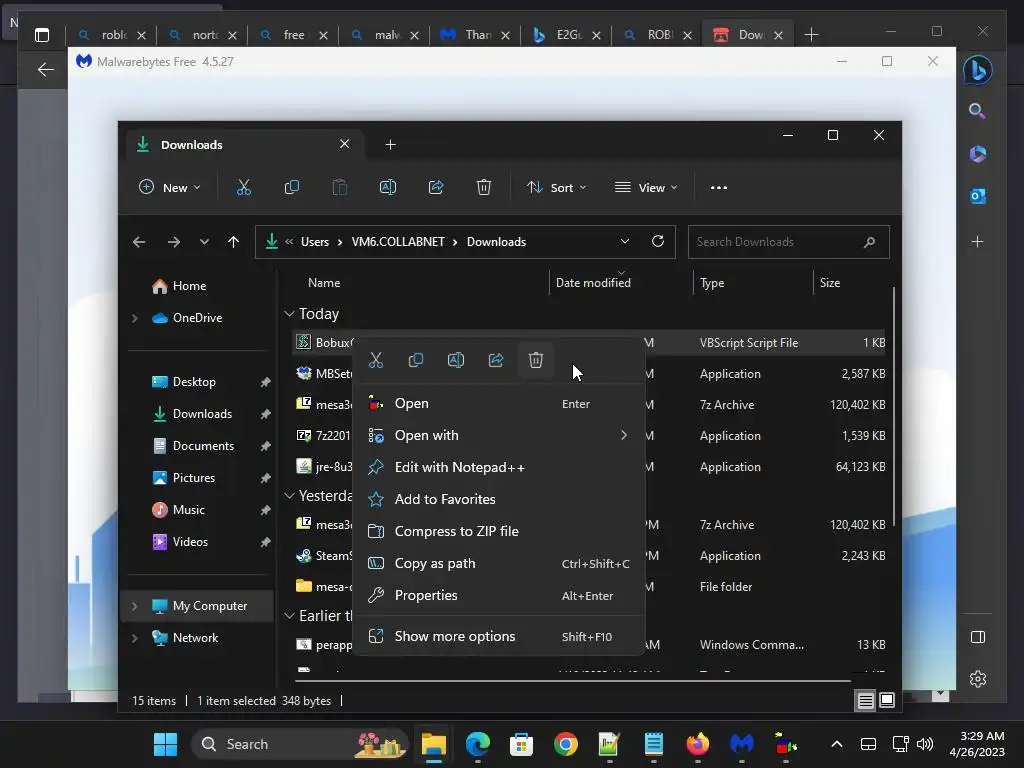Expand address bar history dropdown
The height and width of the screenshot is (768, 1024).
pos(624,241)
